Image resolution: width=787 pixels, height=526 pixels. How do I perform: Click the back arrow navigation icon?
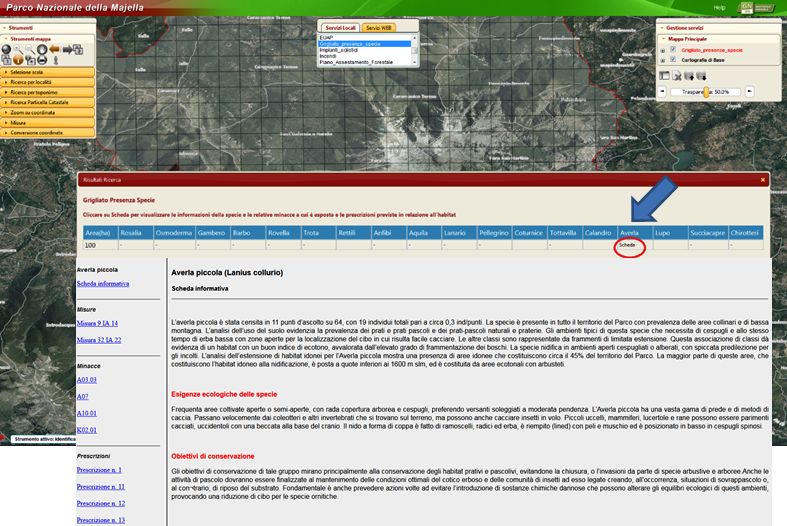(x=54, y=49)
